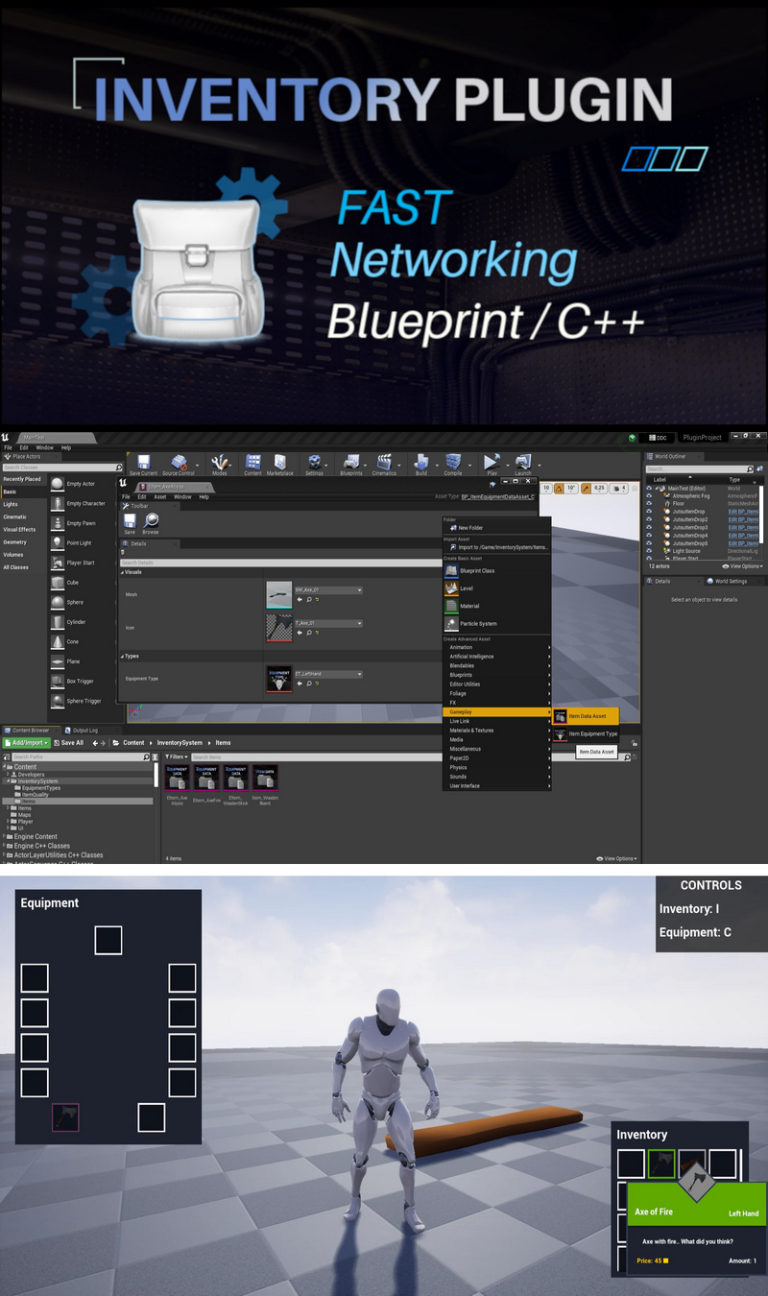The height and width of the screenshot is (1296, 768).
Task: Click the Search Classes input field
Action: pyautogui.click(x=62, y=467)
